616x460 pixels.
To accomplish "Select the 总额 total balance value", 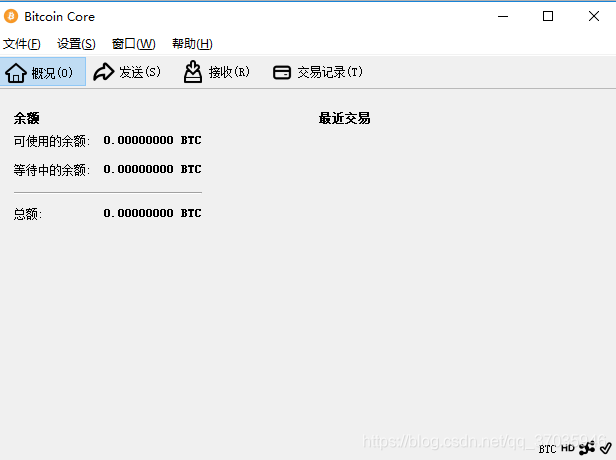I will pos(152,213).
